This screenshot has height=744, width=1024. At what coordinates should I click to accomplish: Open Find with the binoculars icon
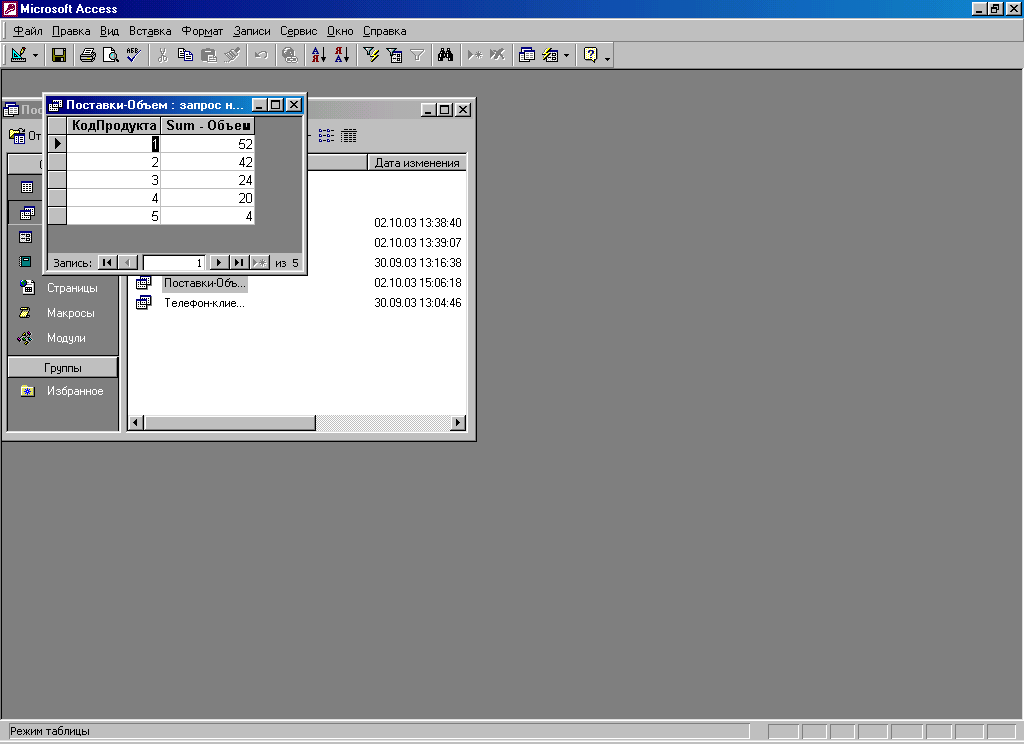[445, 55]
